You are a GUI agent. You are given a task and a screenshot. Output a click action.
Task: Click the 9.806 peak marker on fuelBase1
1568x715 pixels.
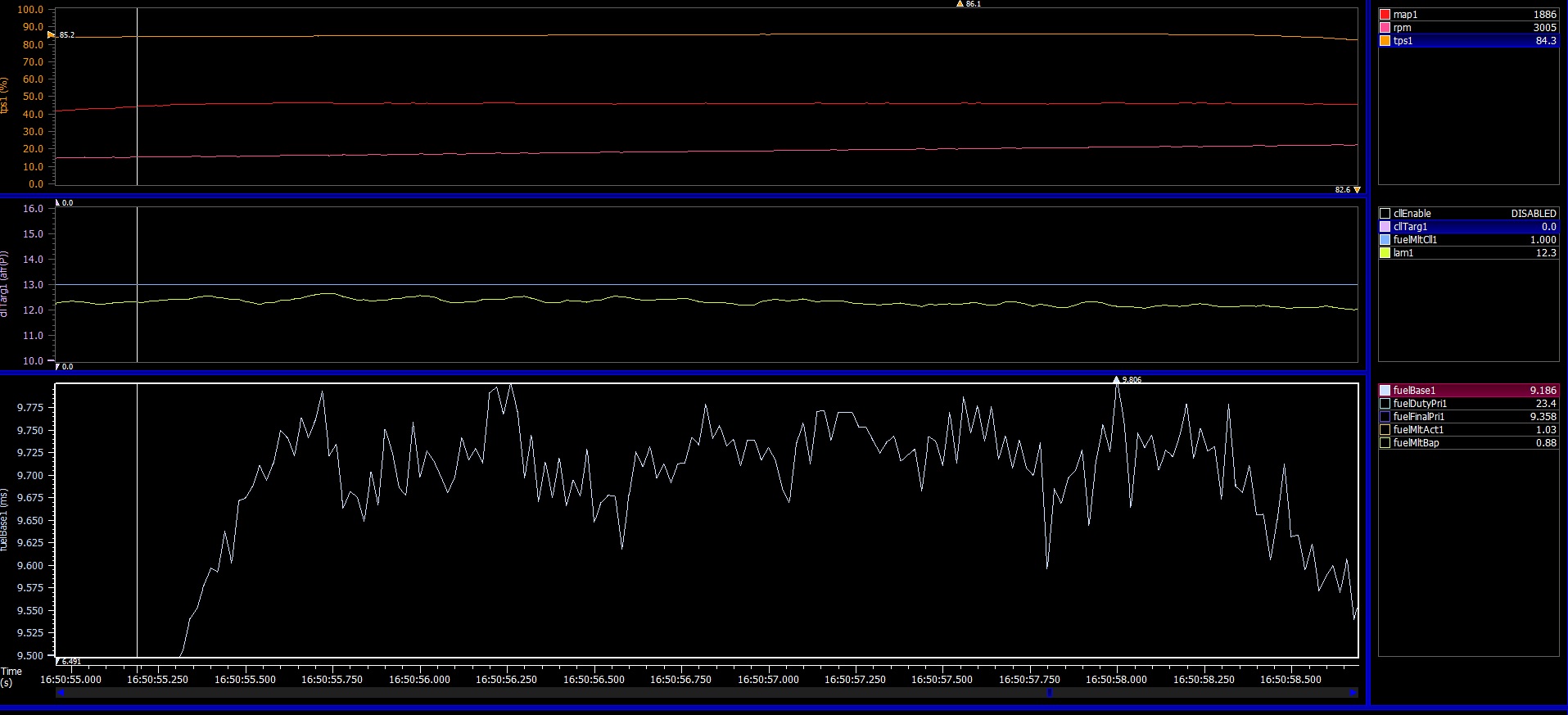click(x=1116, y=380)
